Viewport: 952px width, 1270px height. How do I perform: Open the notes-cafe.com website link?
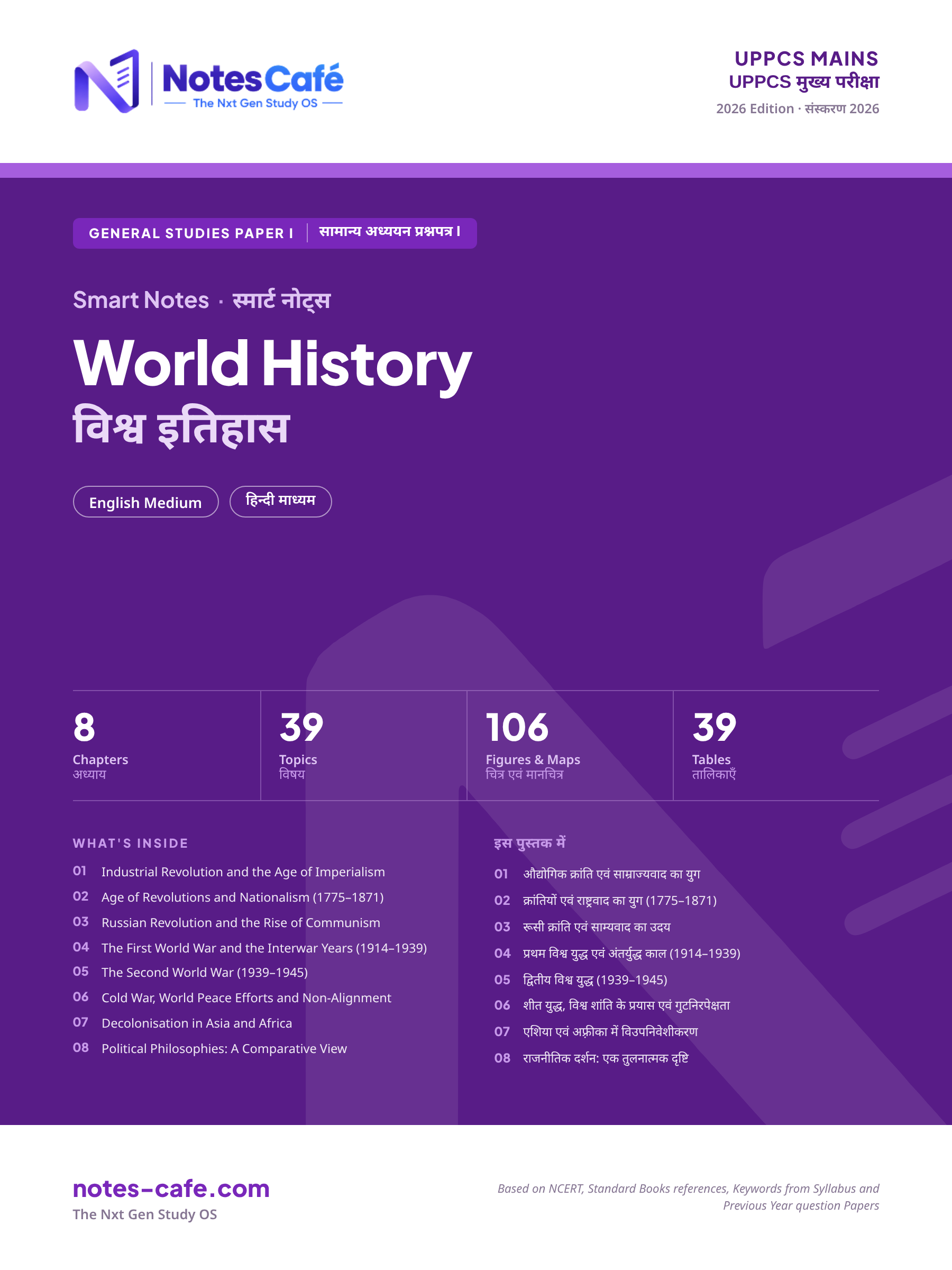pos(171,1188)
